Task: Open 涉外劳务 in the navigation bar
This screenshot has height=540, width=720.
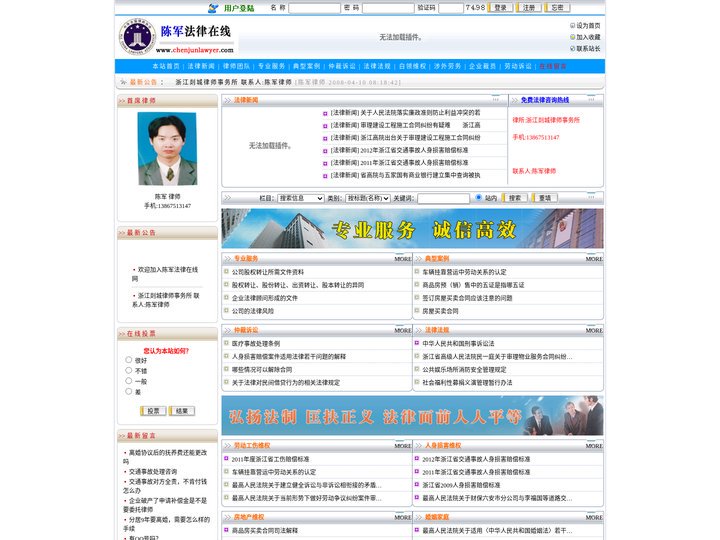Action: [x=447, y=66]
